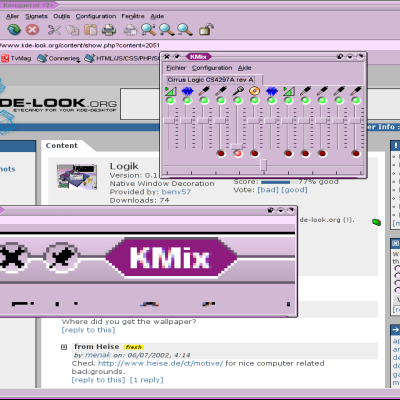Image resolution: width=400 pixels, height=400 pixels.
Task: Open the TvMag bookmark
Action: tap(16, 58)
